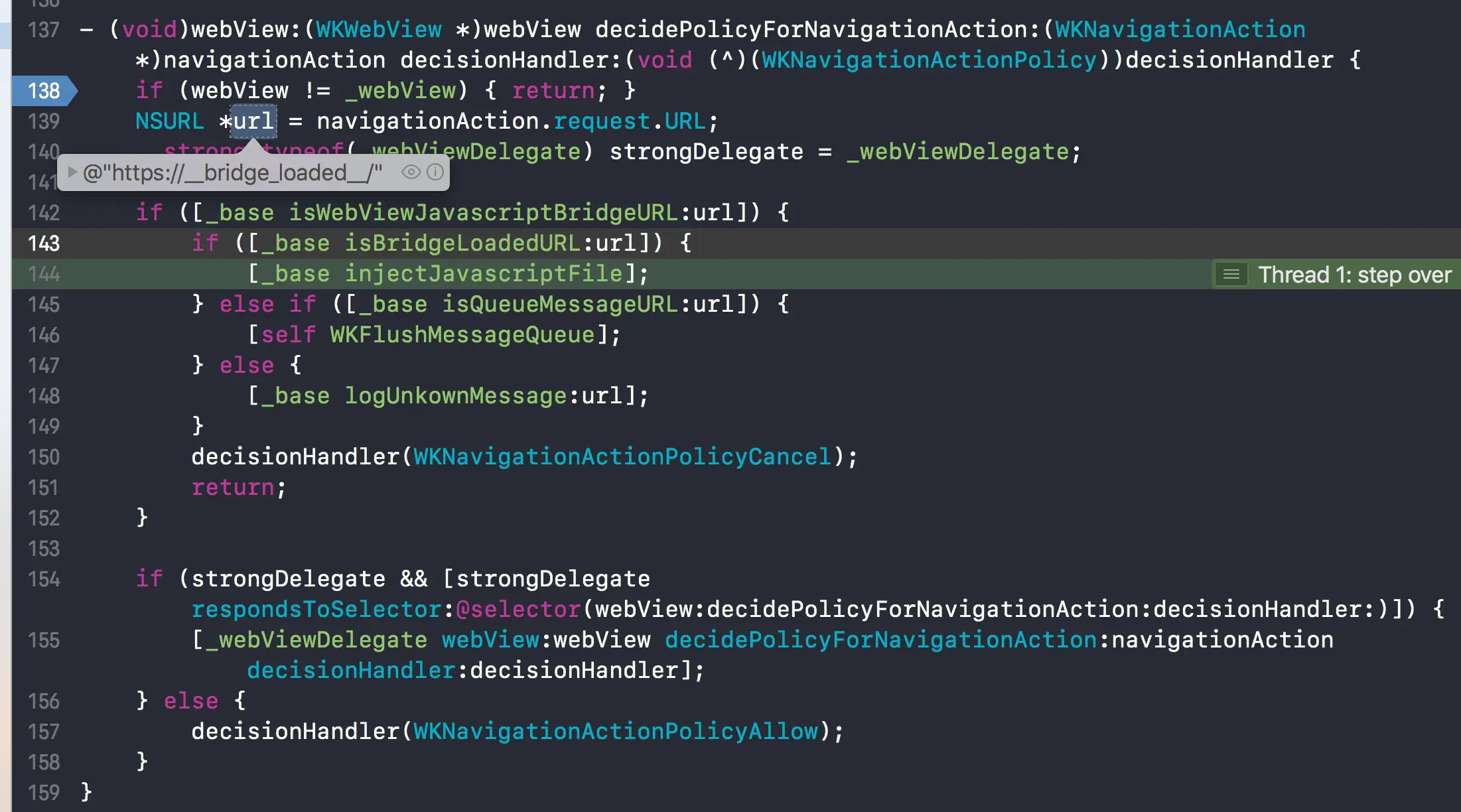Image resolution: width=1461 pixels, height=812 pixels.
Task: Click the injectJavascriptFile method call
Action: click(x=483, y=274)
